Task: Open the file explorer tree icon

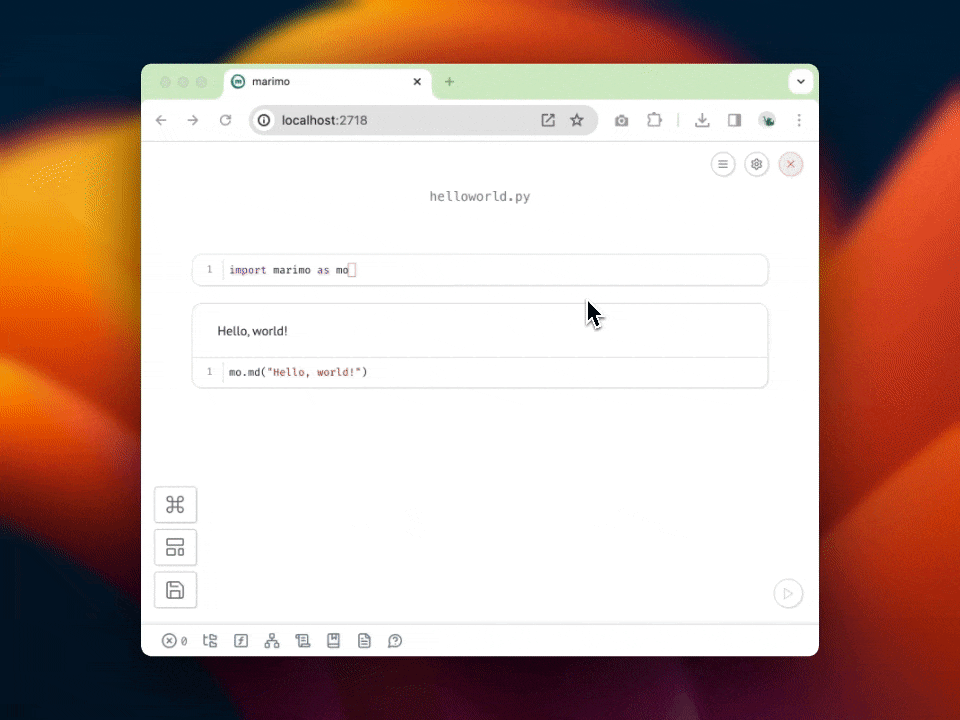Action: [x=210, y=641]
